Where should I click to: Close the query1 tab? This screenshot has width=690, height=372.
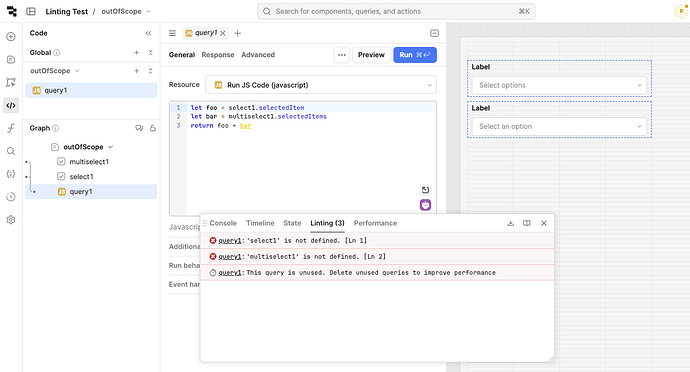[223, 33]
